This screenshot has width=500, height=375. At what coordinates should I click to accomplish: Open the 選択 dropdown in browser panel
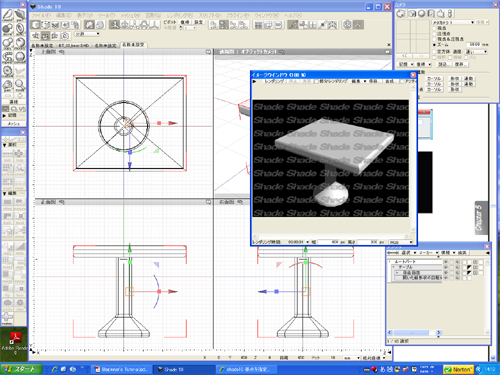tap(408, 253)
